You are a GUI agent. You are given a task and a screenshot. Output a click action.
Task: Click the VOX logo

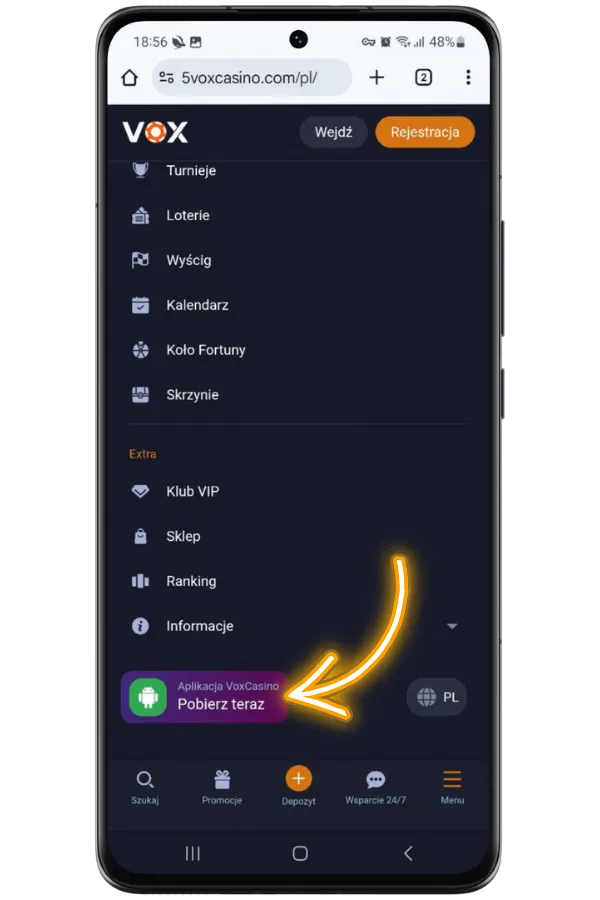[x=155, y=132]
